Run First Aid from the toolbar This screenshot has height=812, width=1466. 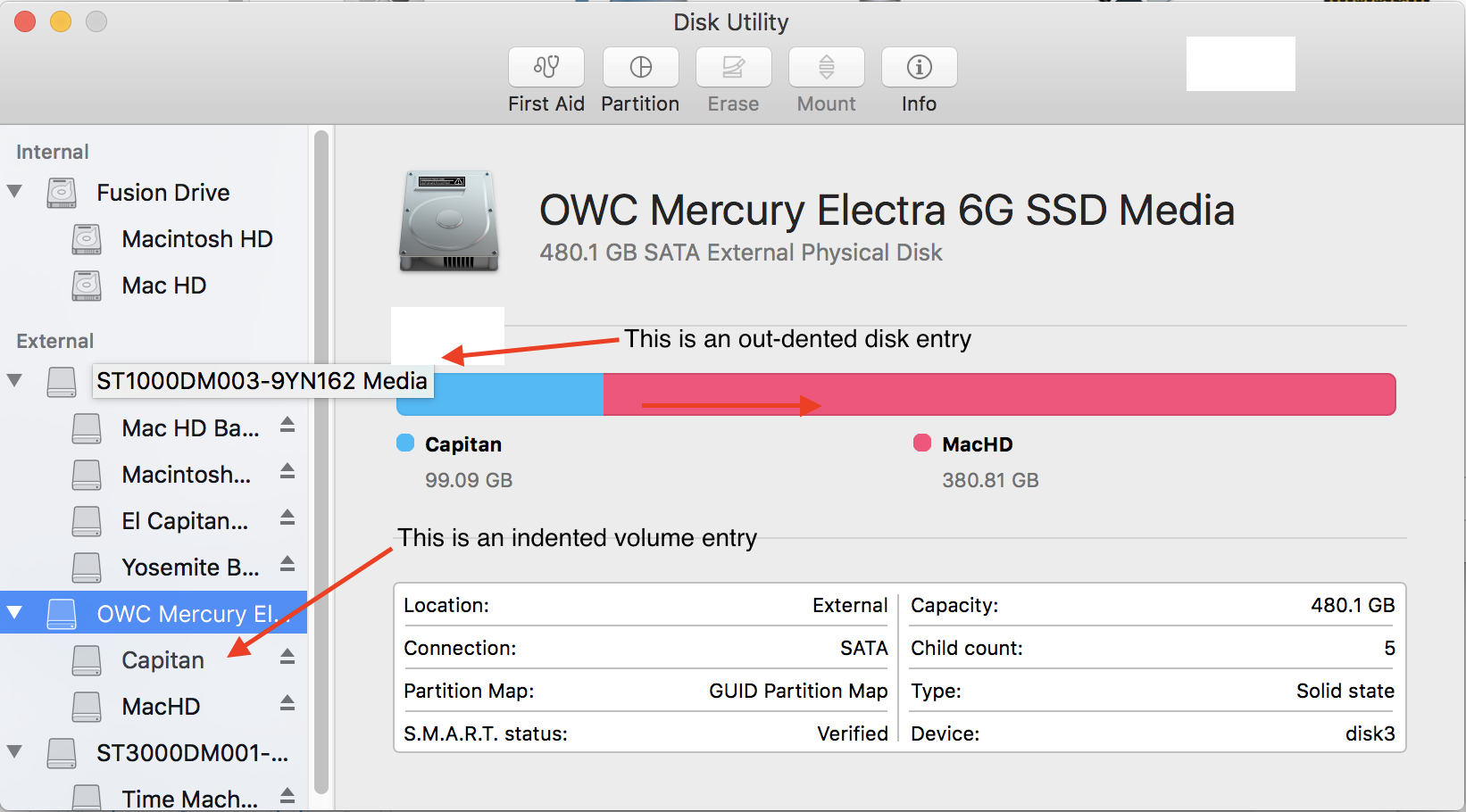pos(546,68)
